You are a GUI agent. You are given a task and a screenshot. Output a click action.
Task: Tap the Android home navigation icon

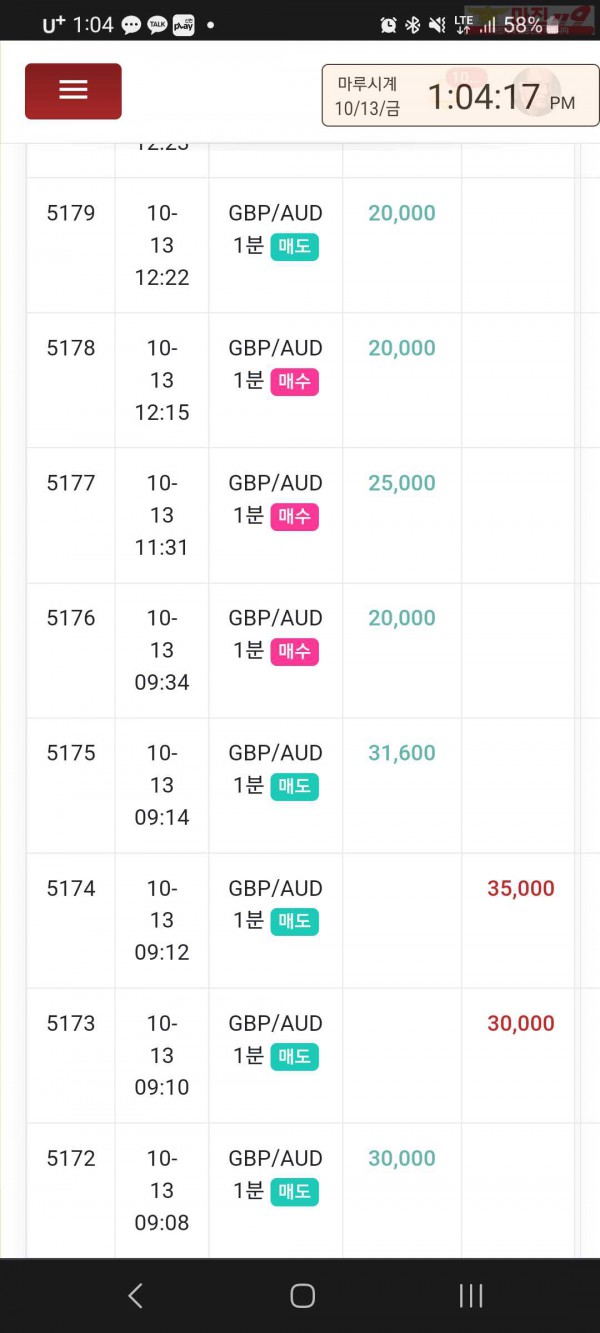point(302,1296)
